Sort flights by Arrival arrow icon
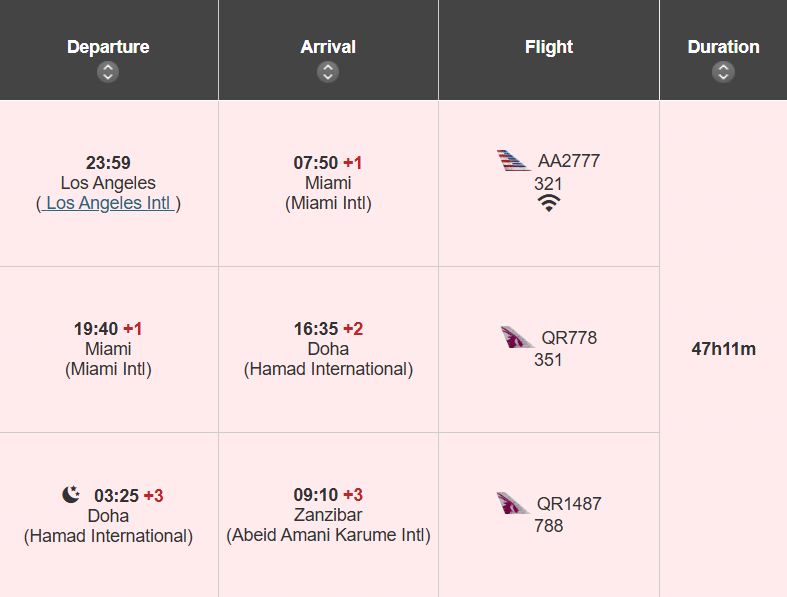This screenshot has width=787, height=597. coord(328,72)
